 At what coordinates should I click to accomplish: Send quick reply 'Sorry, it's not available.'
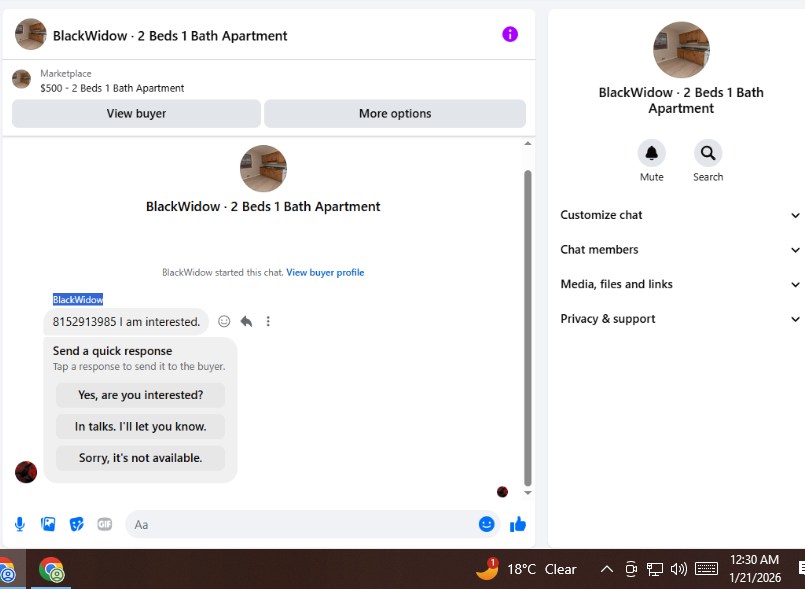coord(140,458)
